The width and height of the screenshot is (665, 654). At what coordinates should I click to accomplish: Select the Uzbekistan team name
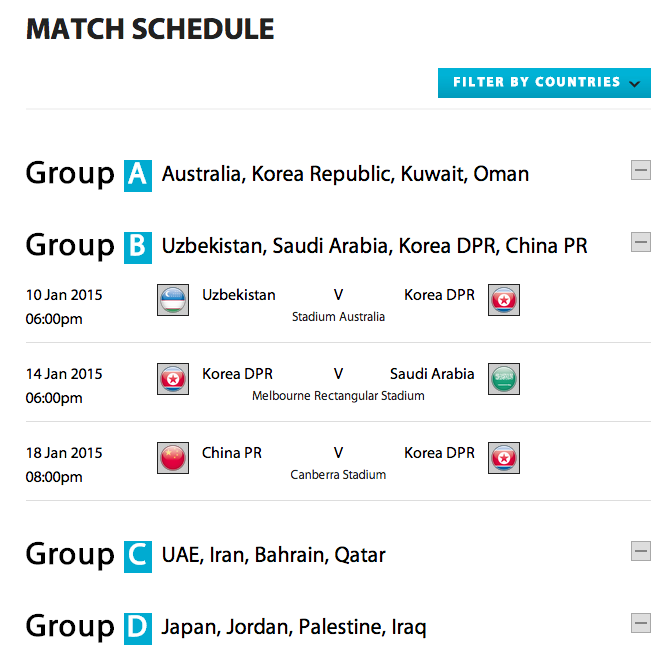click(x=239, y=295)
